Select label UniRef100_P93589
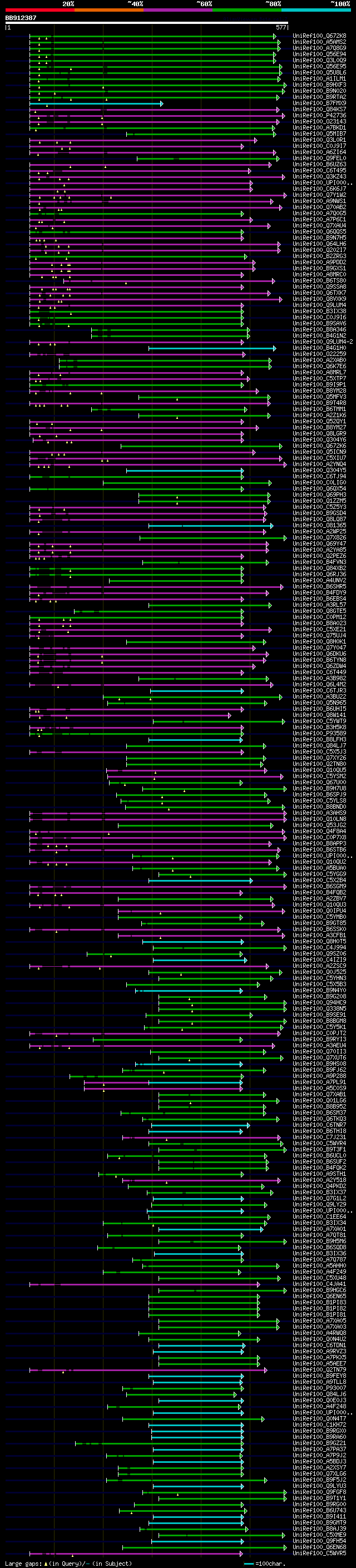This screenshot has height=1568, width=356. (319, 734)
